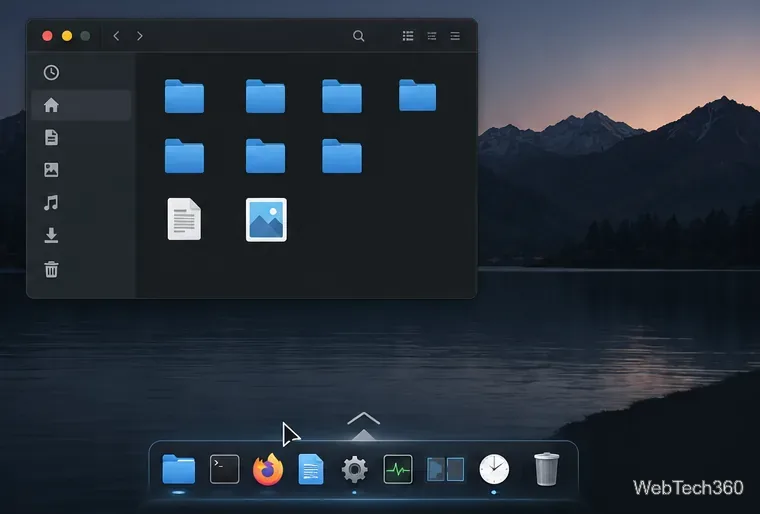Viewport: 760px width, 514px height.
Task: Open the hamburger menu in the toolbar
Action: click(455, 36)
